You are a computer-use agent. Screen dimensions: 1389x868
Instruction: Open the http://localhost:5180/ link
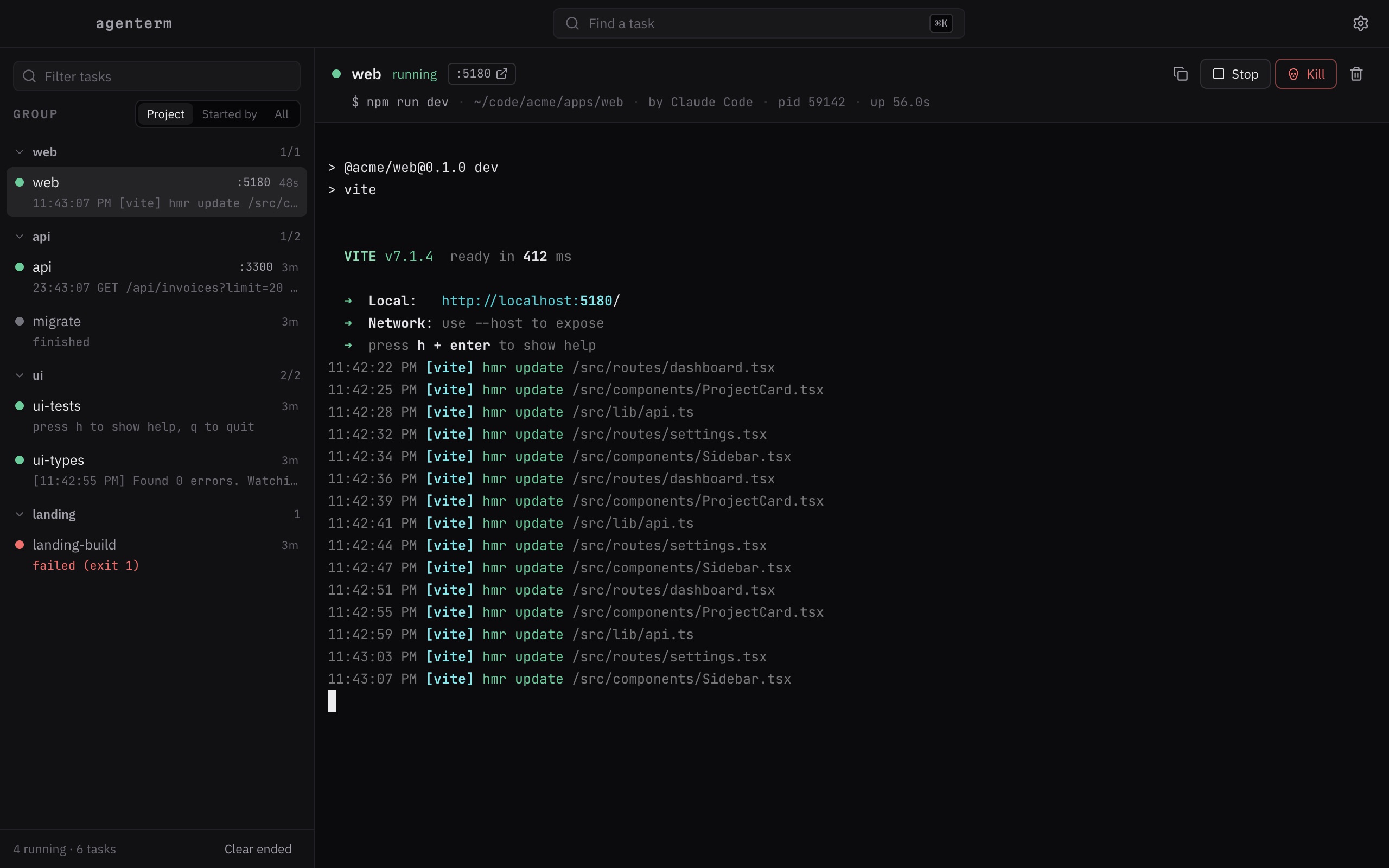(x=530, y=301)
